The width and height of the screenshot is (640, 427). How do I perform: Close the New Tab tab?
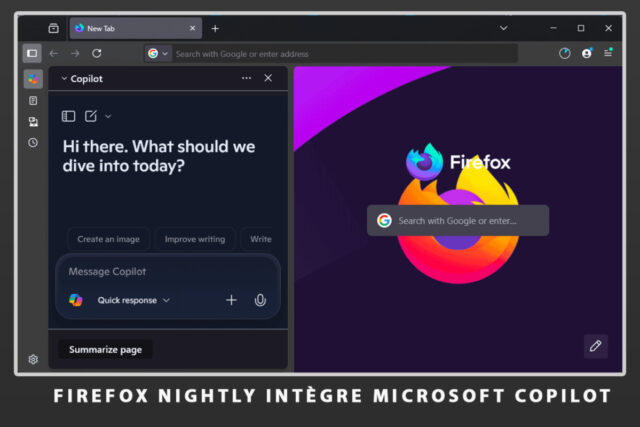(x=193, y=28)
